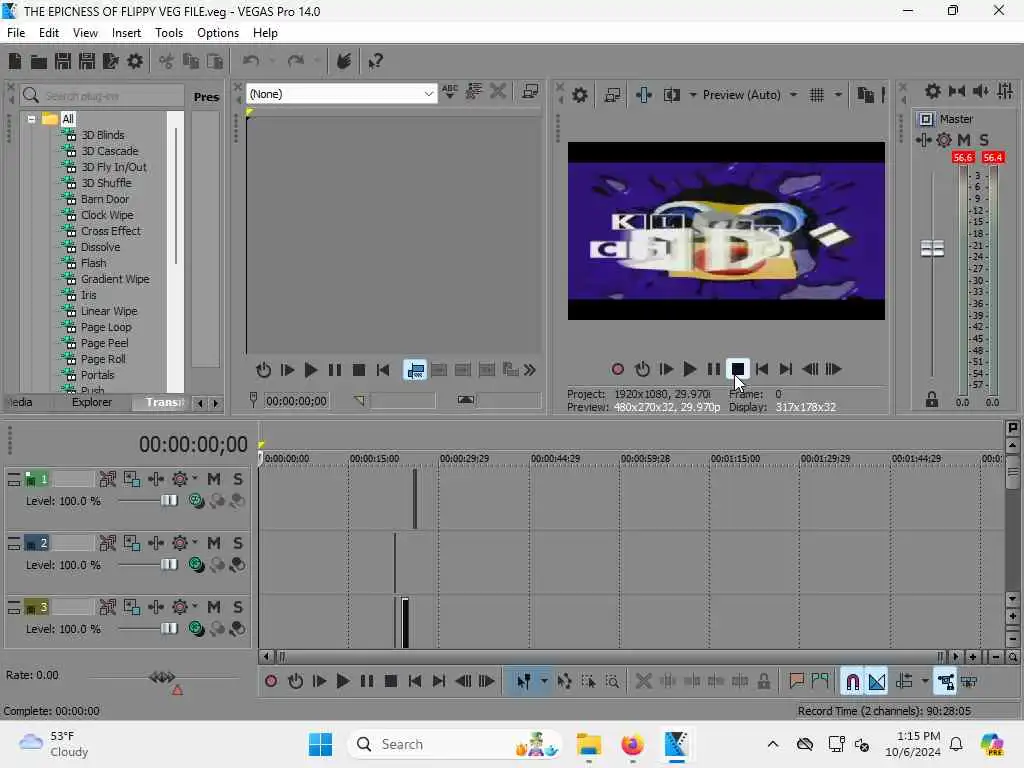
Task: Mute video track 2
Action: pyautogui.click(x=214, y=543)
